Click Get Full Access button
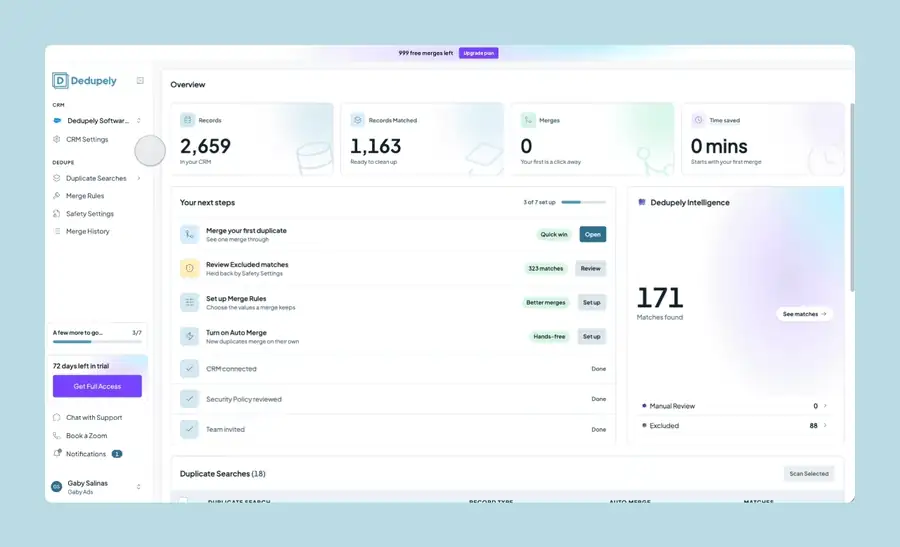This screenshot has width=900, height=547. (97, 386)
